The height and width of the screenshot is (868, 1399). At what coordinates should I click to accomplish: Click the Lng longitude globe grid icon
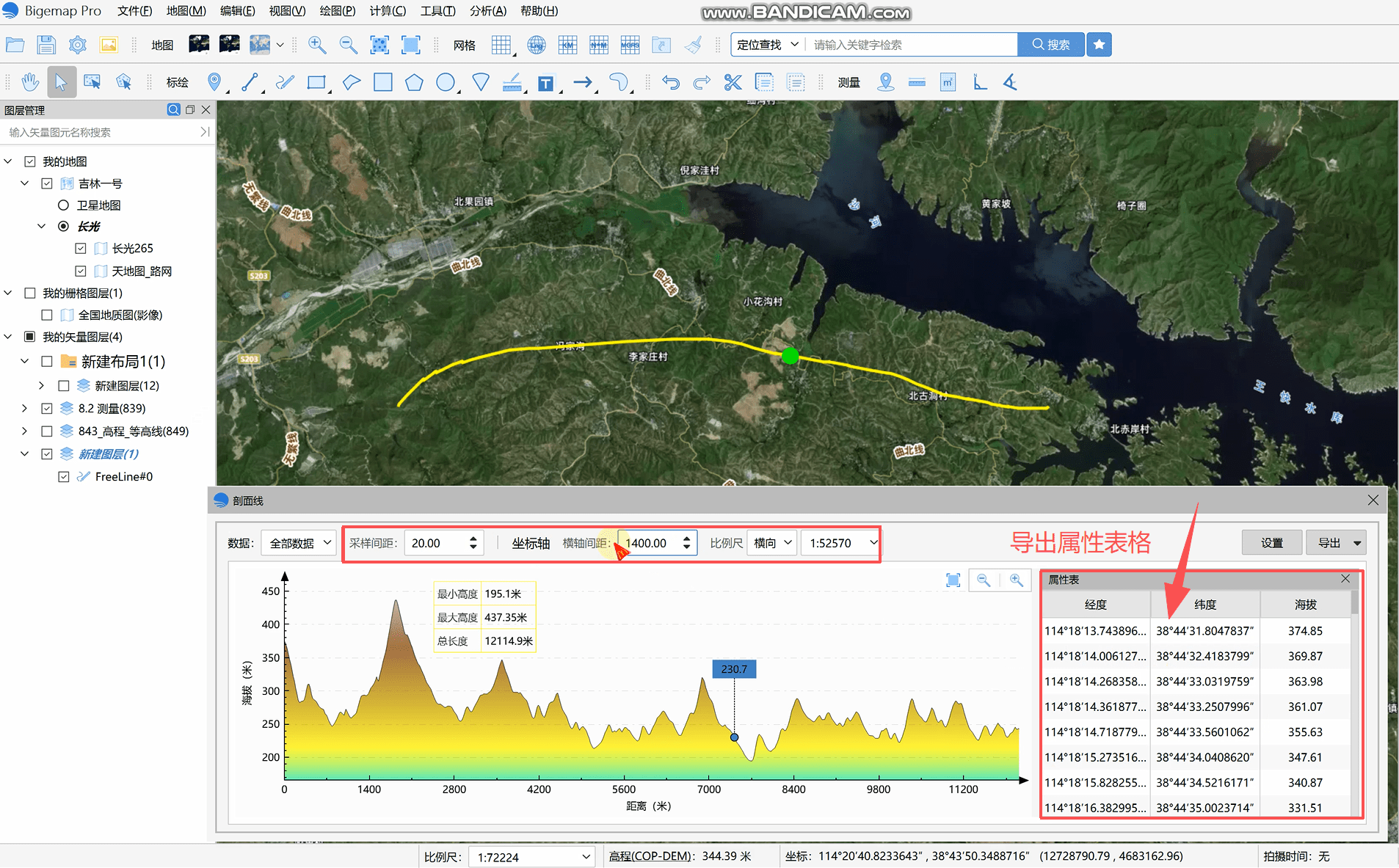pyautogui.click(x=537, y=45)
